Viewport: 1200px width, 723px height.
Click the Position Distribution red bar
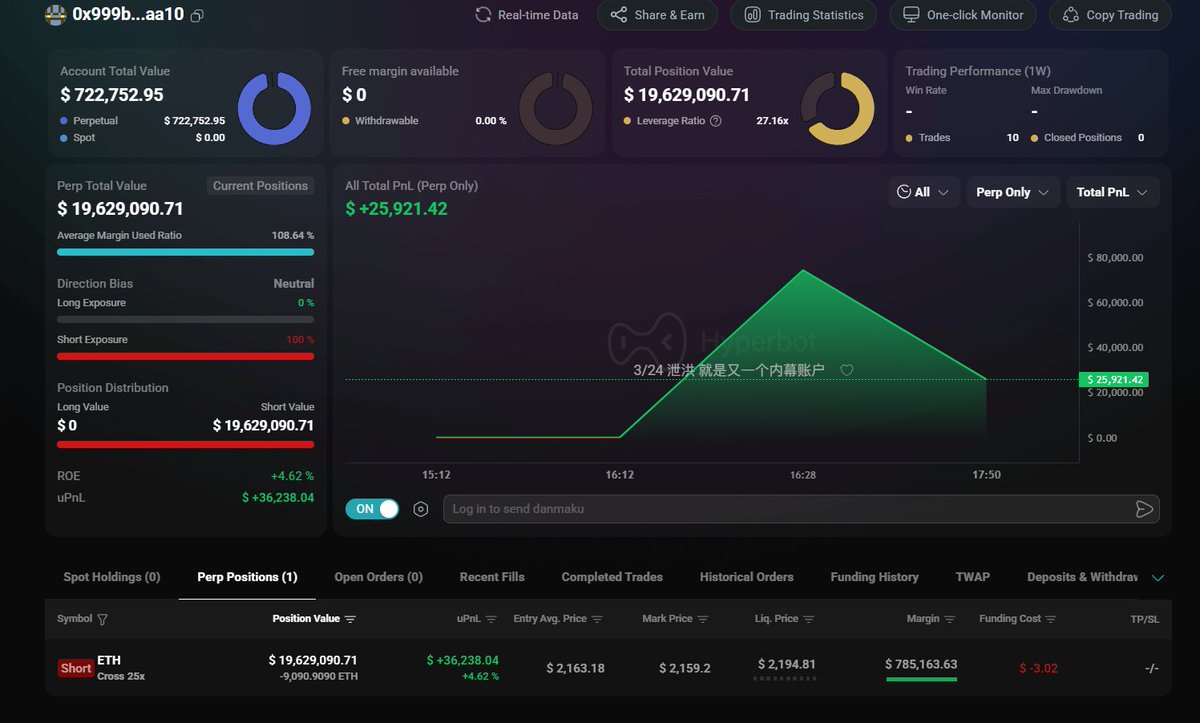tap(186, 444)
